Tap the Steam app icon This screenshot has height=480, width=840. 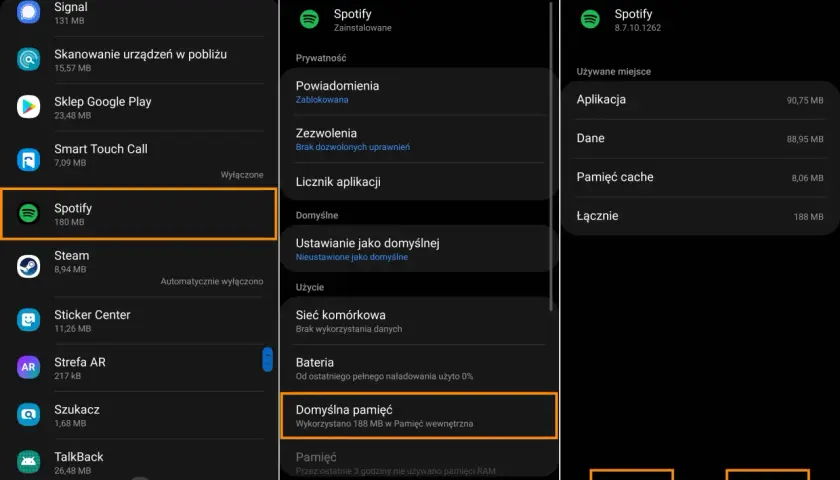[x=28, y=266]
